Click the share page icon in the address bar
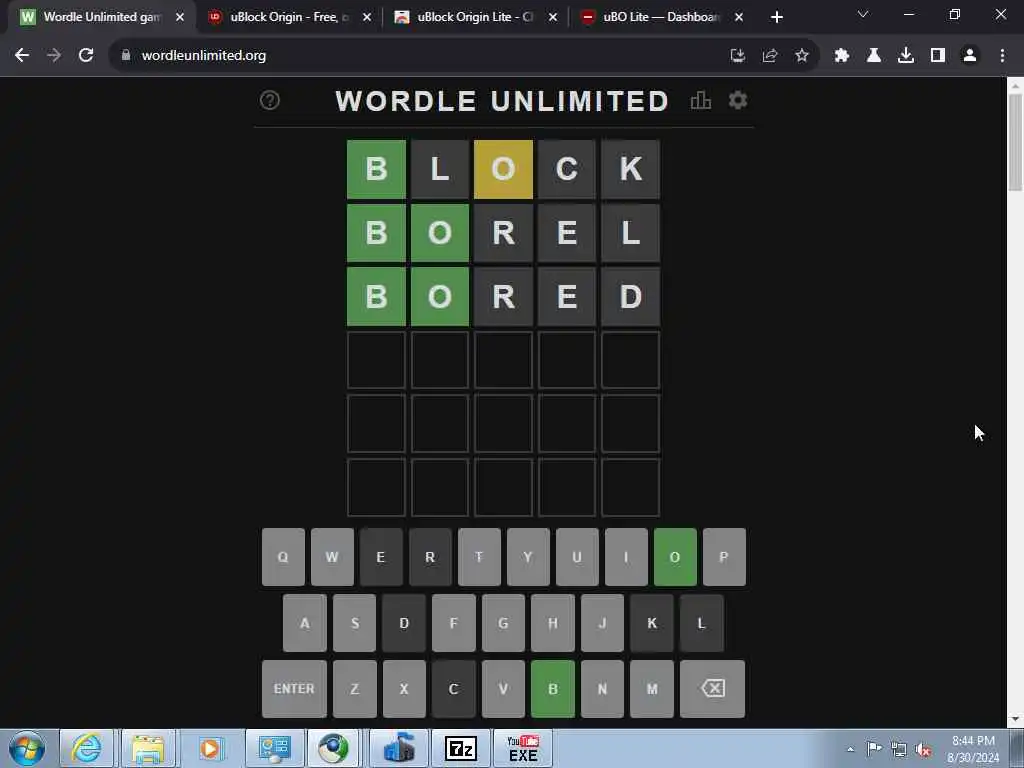The image size is (1024, 768). [770, 56]
